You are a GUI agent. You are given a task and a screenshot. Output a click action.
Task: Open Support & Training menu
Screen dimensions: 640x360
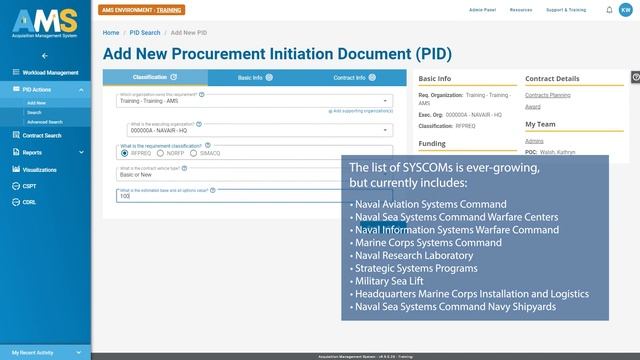point(566,10)
